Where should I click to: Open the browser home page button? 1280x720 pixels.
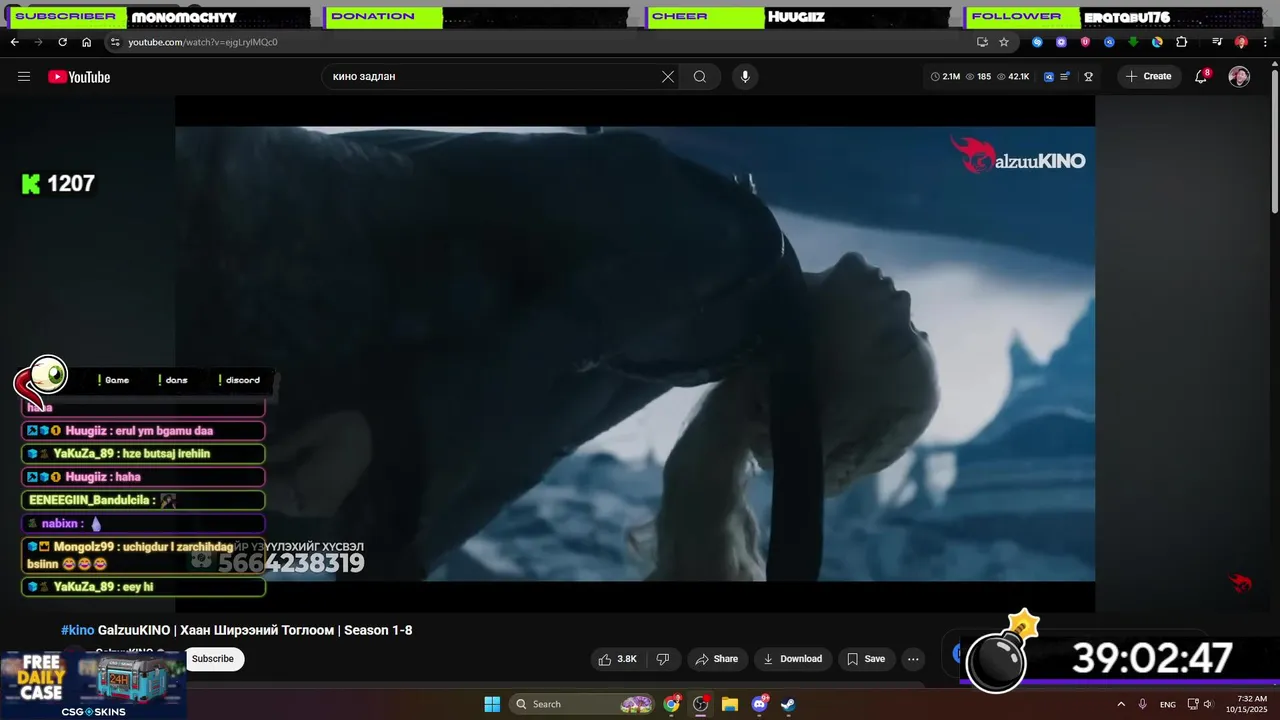tap(86, 42)
